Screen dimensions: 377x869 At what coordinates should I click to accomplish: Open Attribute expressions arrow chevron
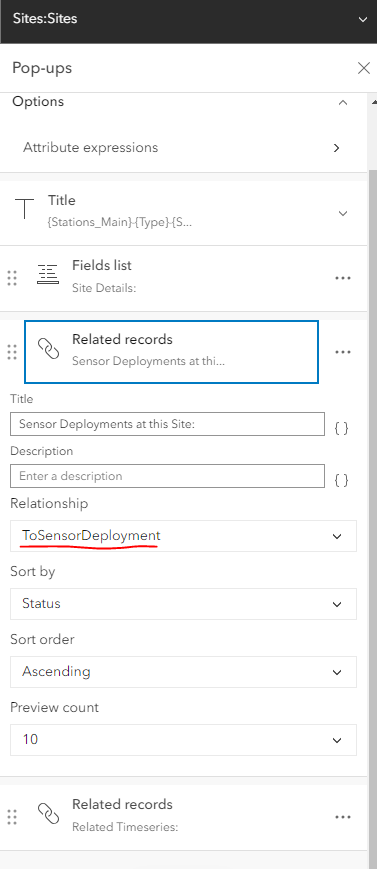pos(337,148)
